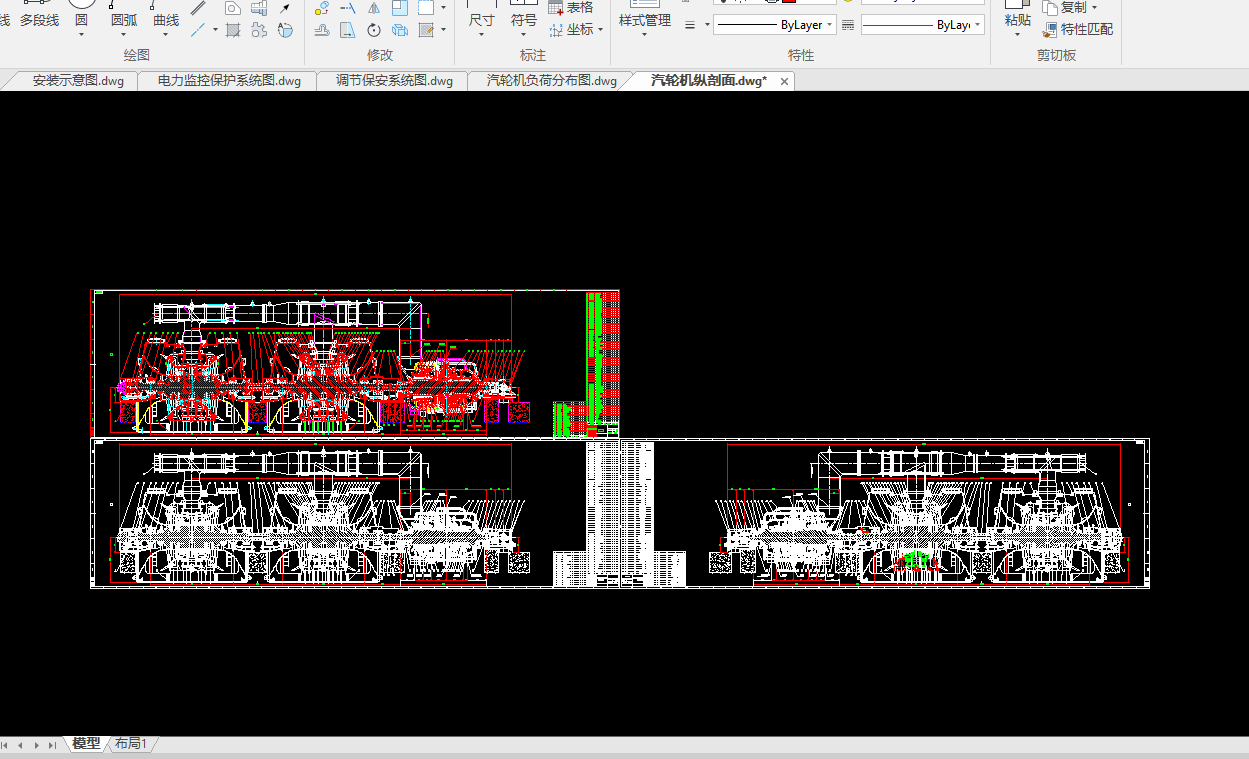The image size is (1249, 759).
Task: Jump to the last layout tab arrow
Action: tap(52, 745)
